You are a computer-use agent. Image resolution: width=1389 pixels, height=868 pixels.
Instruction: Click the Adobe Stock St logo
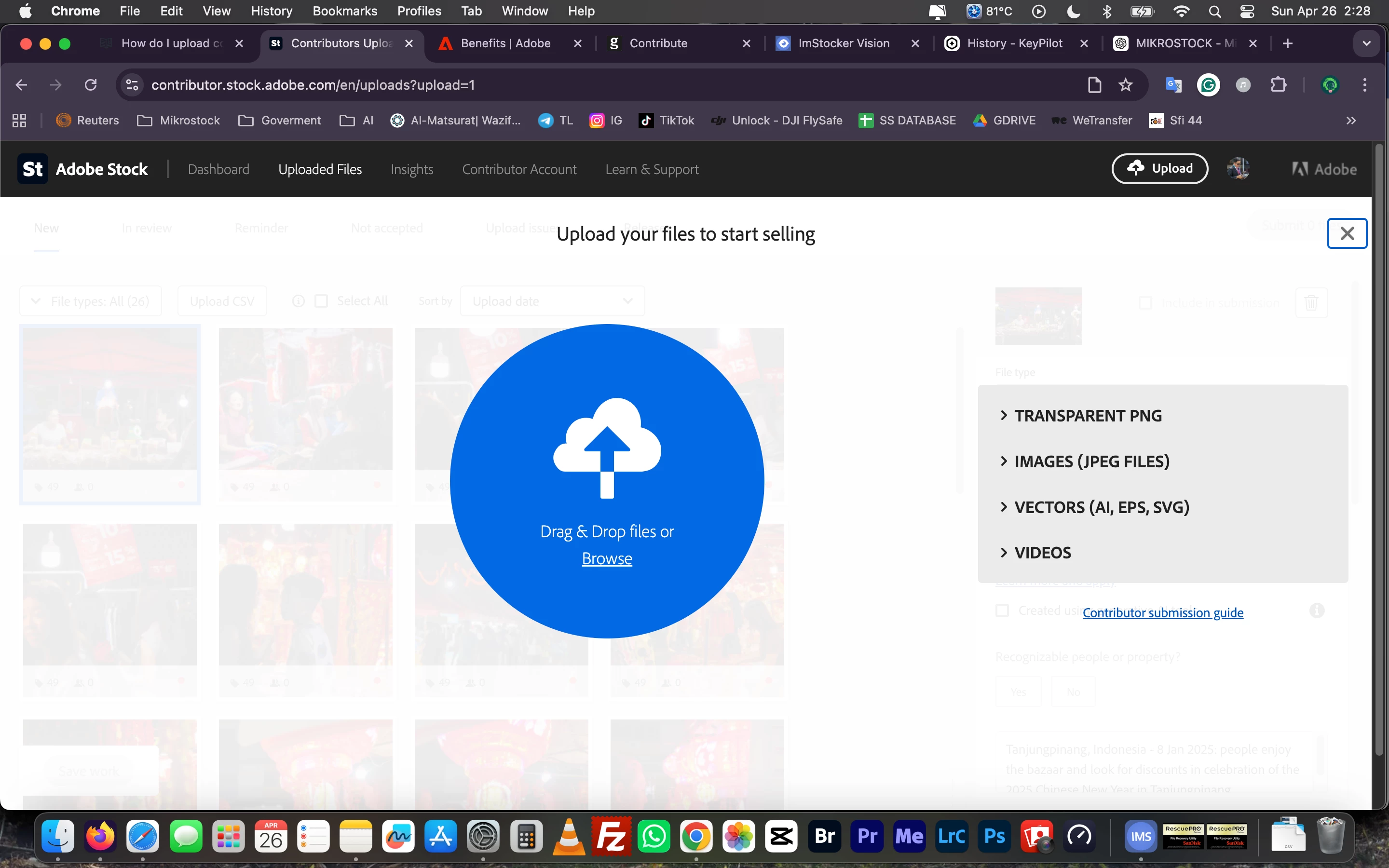click(33, 169)
